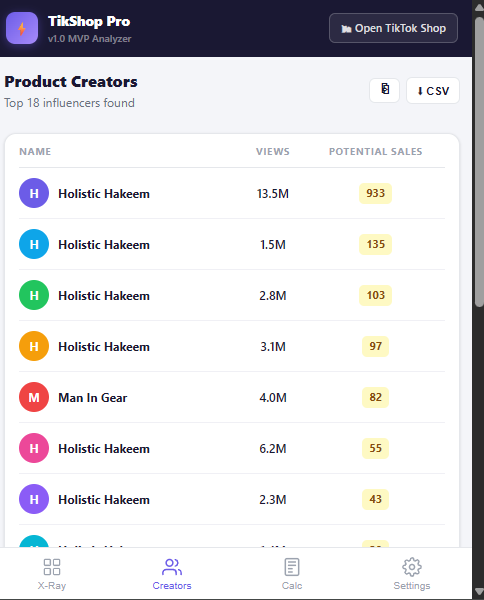484x600 pixels.
Task: Click the red M avatar of Man In Gear
Action: (34, 397)
